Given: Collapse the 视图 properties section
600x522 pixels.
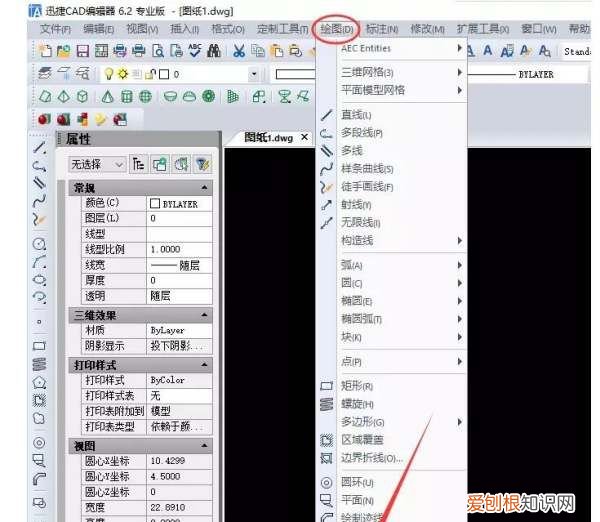Looking at the screenshot, I should pyautogui.click(x=204, y=446).
